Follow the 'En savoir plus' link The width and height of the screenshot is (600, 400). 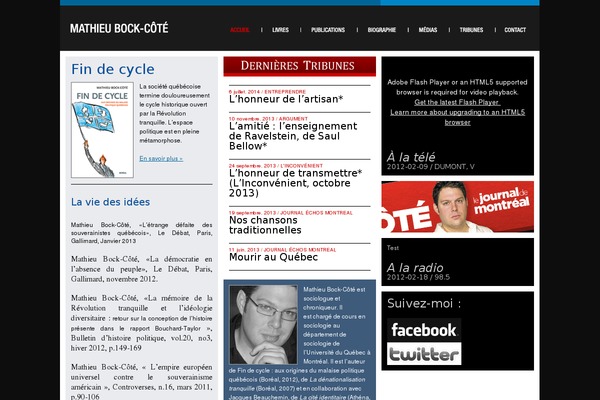[161, 158]
